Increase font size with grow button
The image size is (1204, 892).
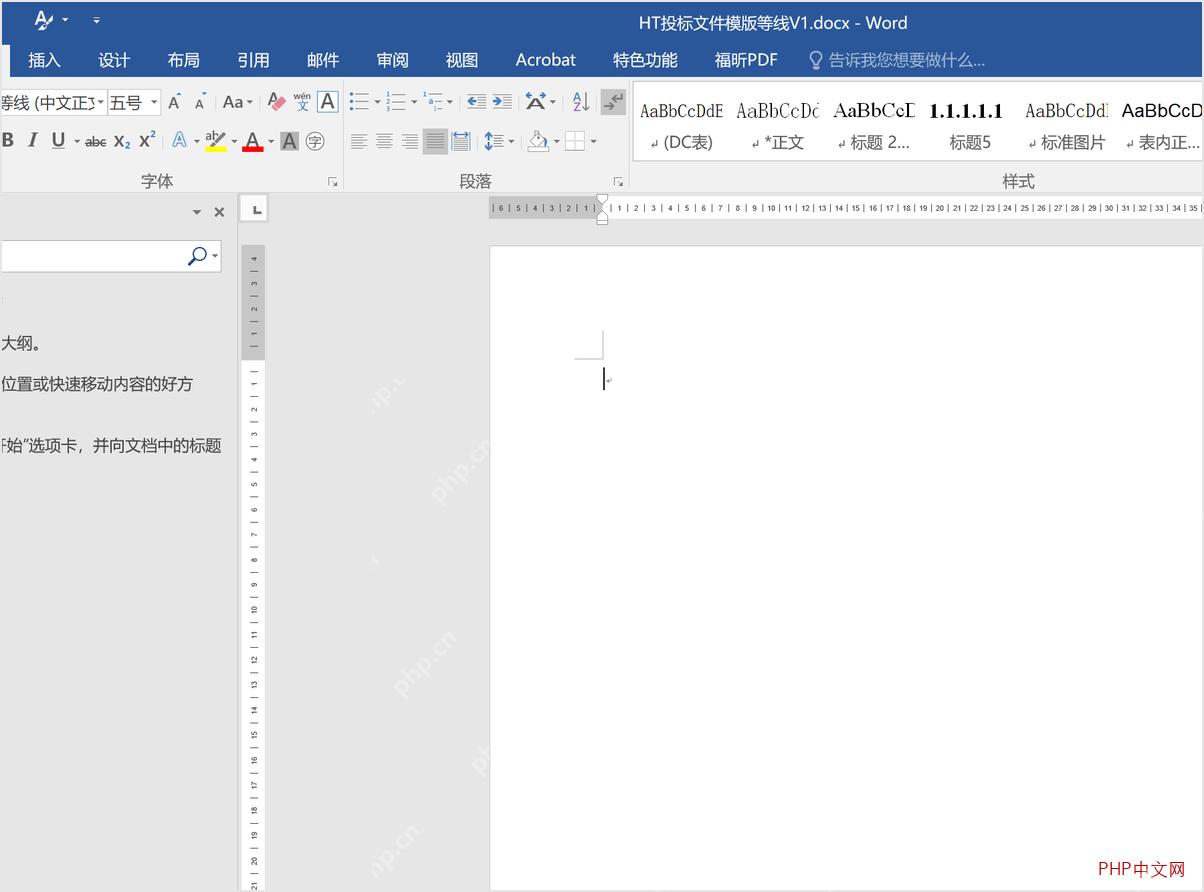175,102
